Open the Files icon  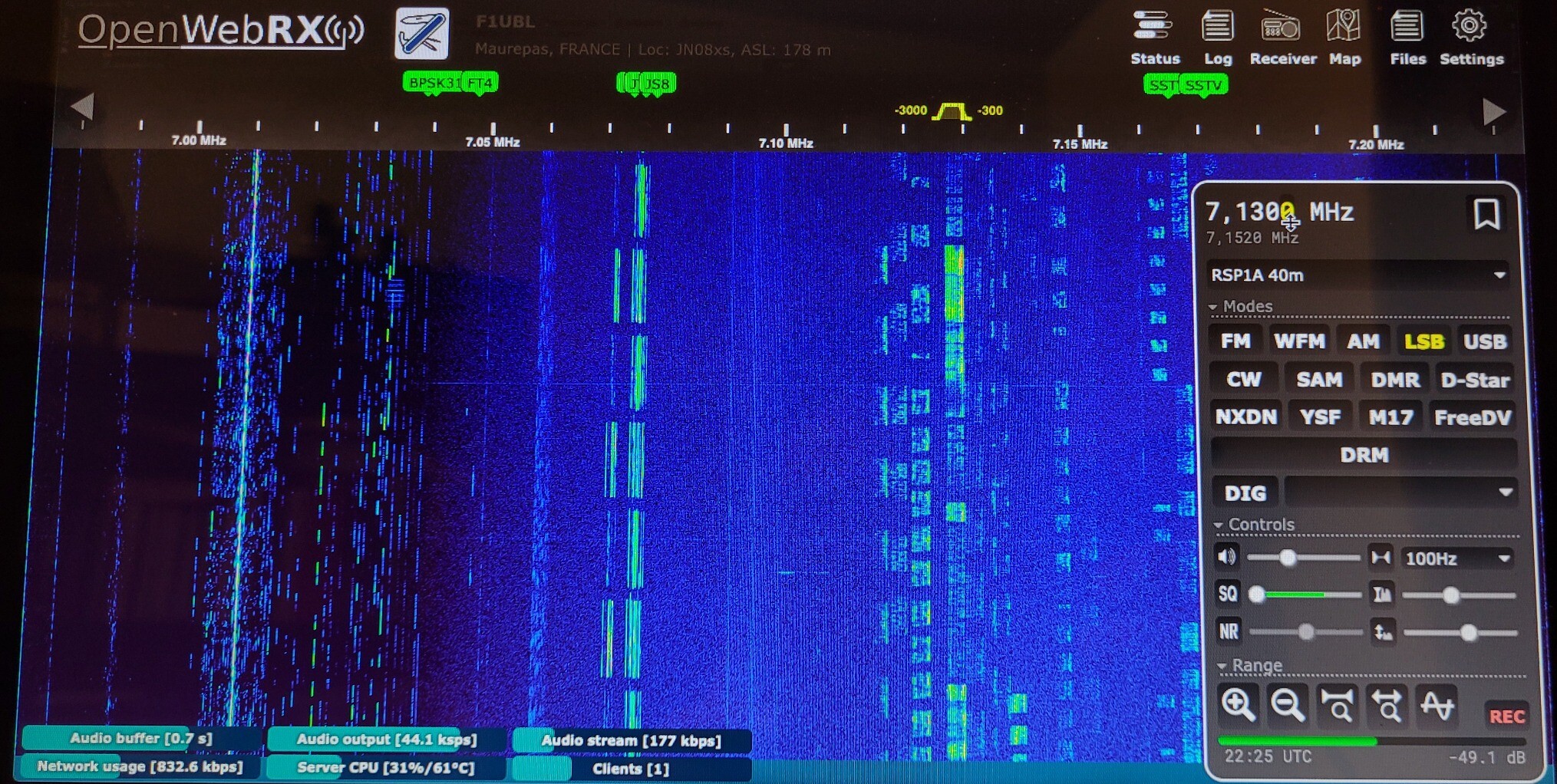click(x=1407, y=37)
